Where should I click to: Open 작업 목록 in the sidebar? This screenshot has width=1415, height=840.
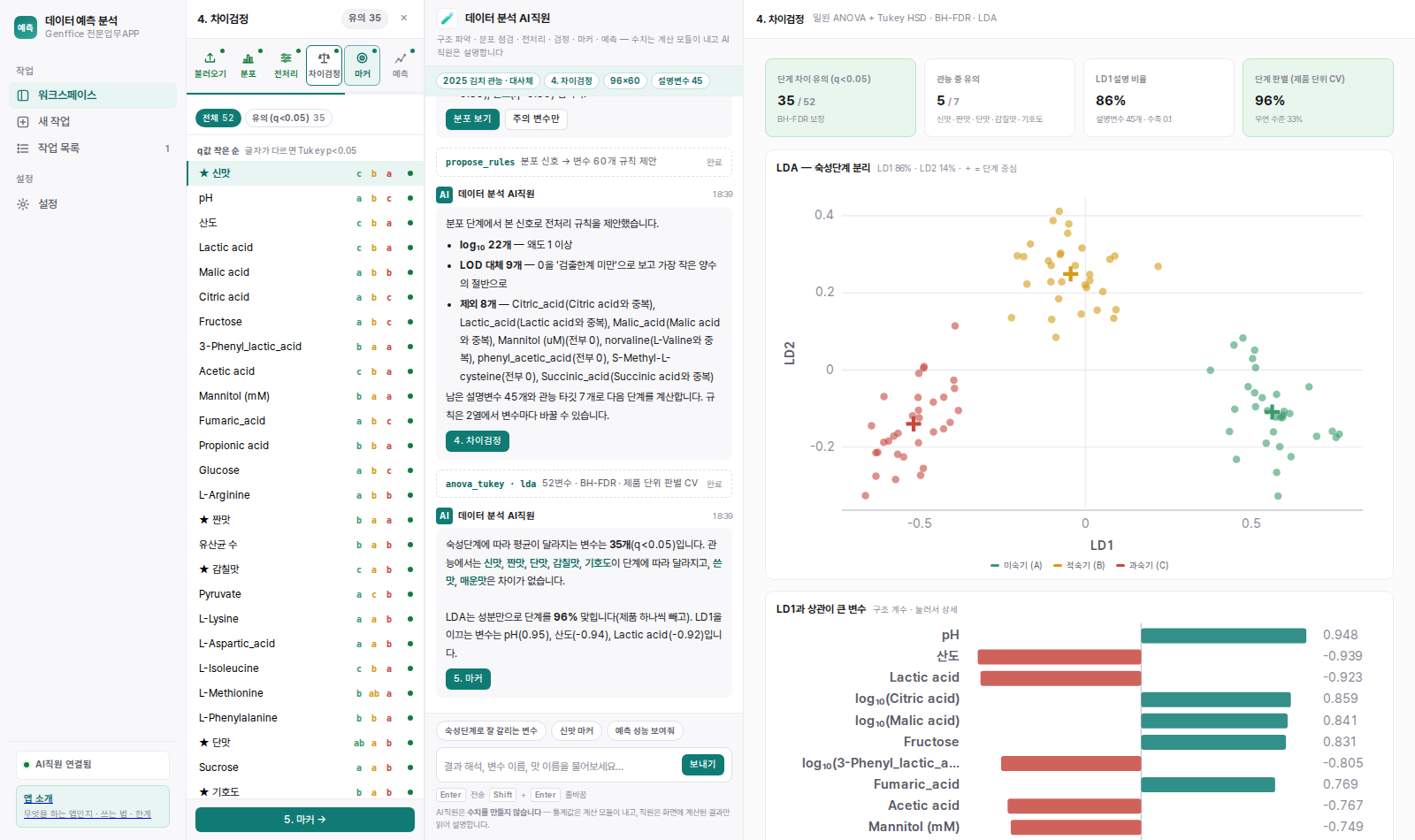[93, 149]
